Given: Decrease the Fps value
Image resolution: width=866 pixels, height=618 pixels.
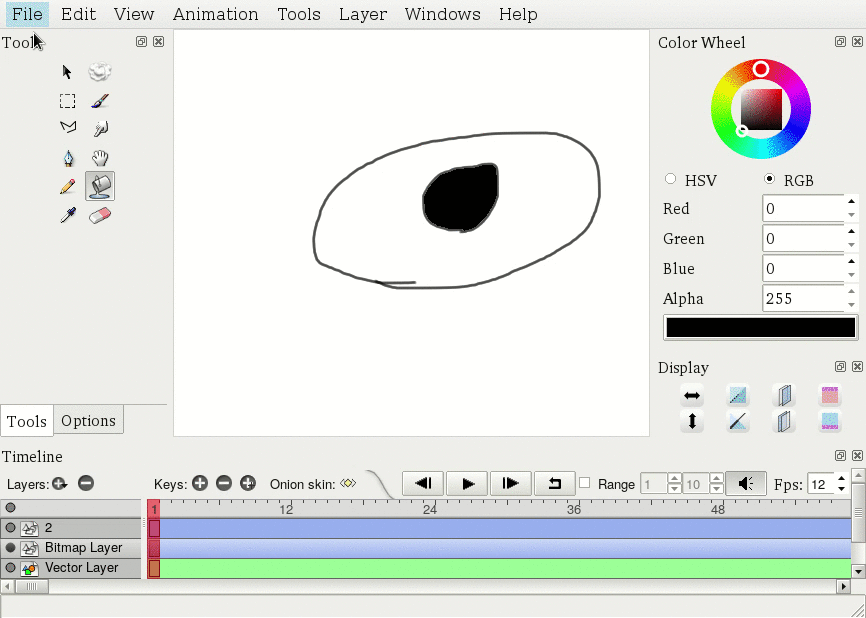Looking at the screenshot, I should pyautogui.click(x=841, y=489).
